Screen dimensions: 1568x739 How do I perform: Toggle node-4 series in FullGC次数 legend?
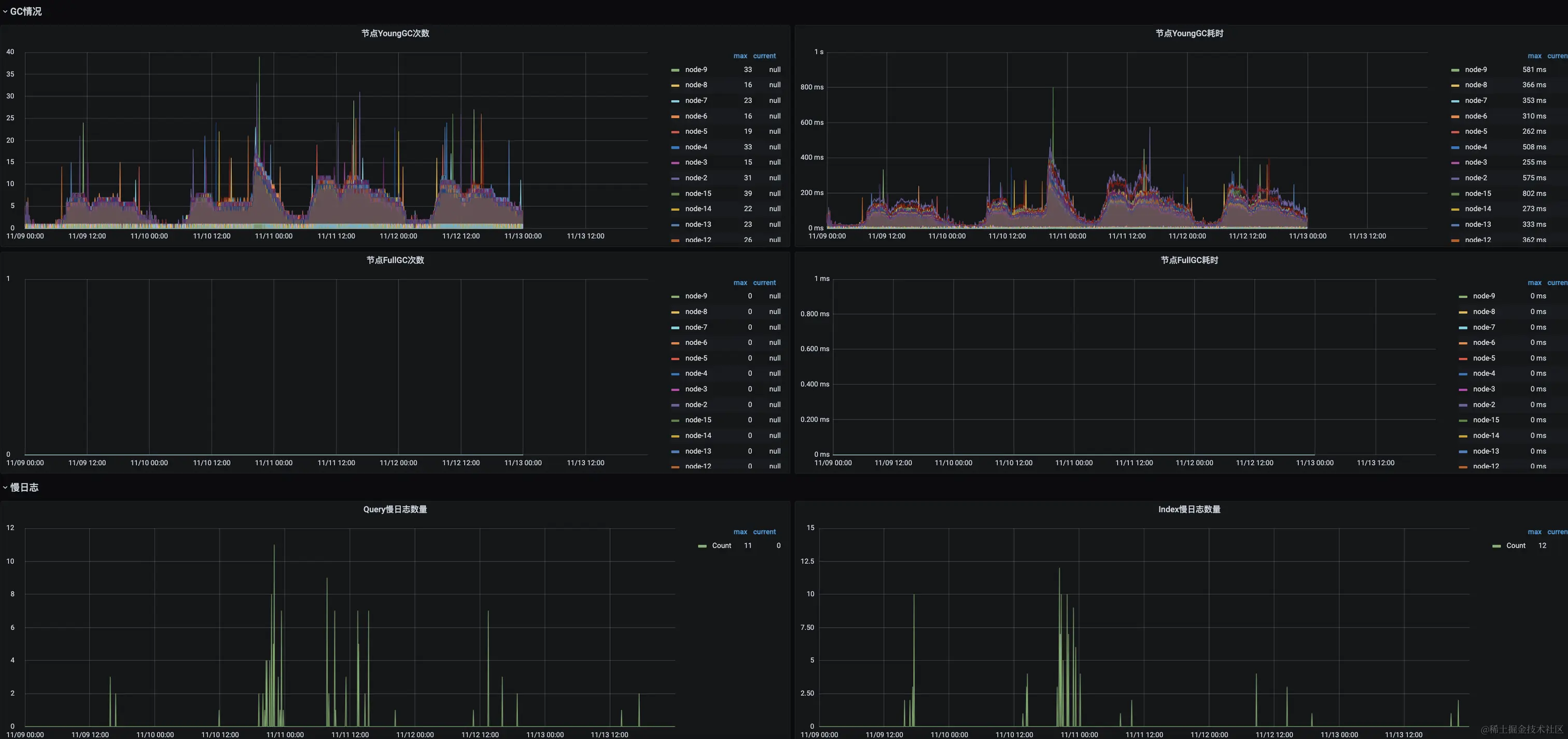696,374
